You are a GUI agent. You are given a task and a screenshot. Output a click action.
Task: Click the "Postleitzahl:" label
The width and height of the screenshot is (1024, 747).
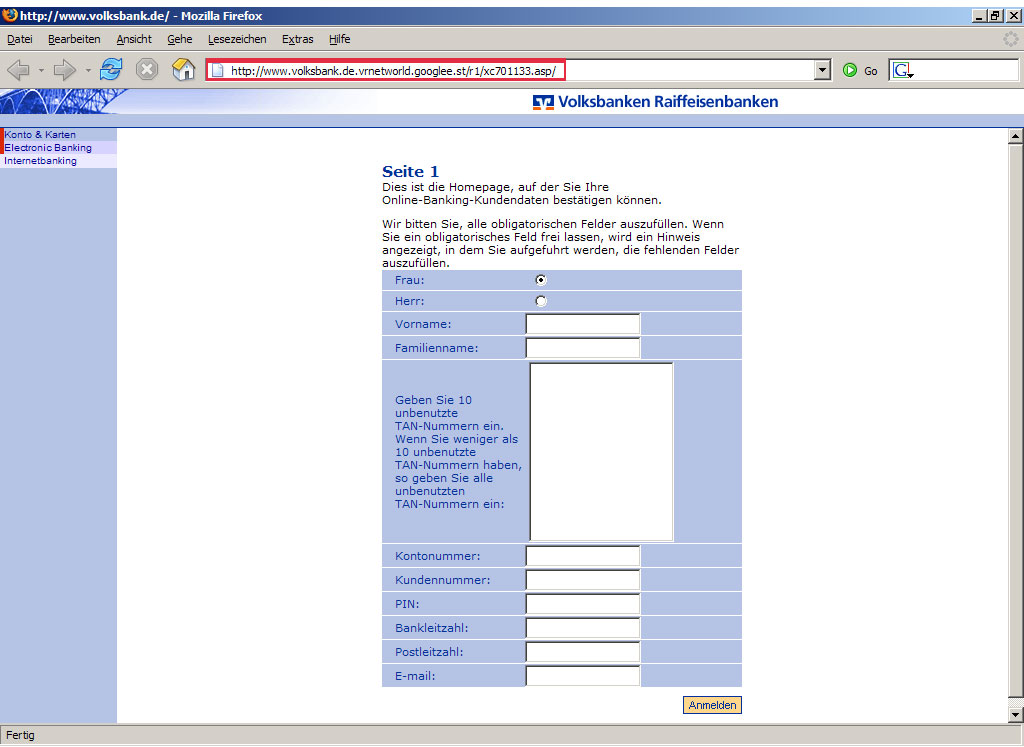429,652
